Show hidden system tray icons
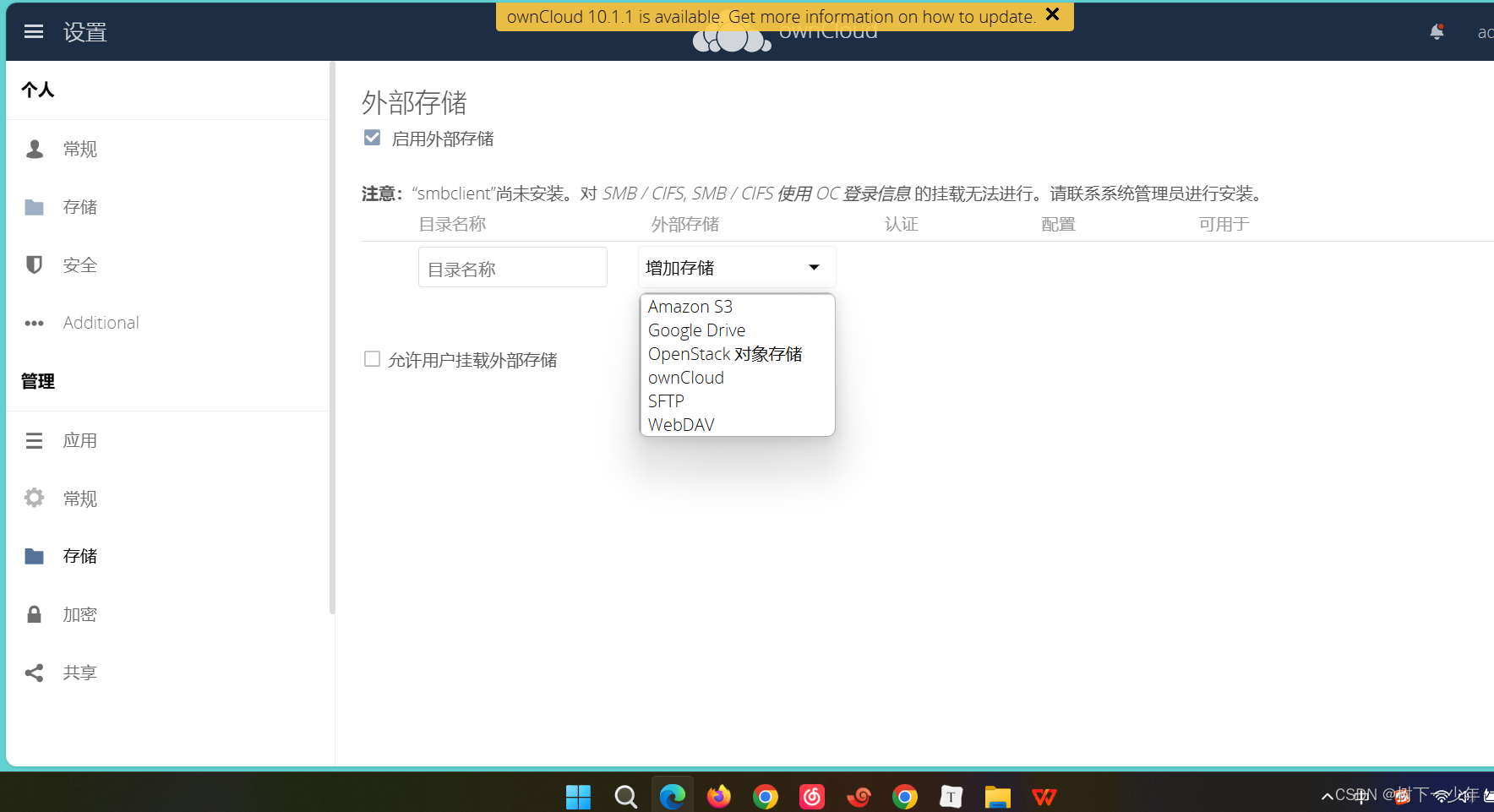The image size is (1494, 812). click(1327, 796)
